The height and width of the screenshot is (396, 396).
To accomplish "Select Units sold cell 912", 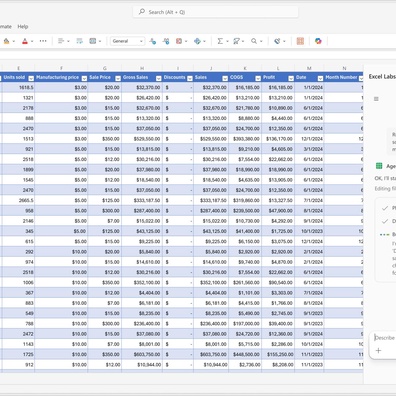I will pyautogui.click(x=18, y=365).
